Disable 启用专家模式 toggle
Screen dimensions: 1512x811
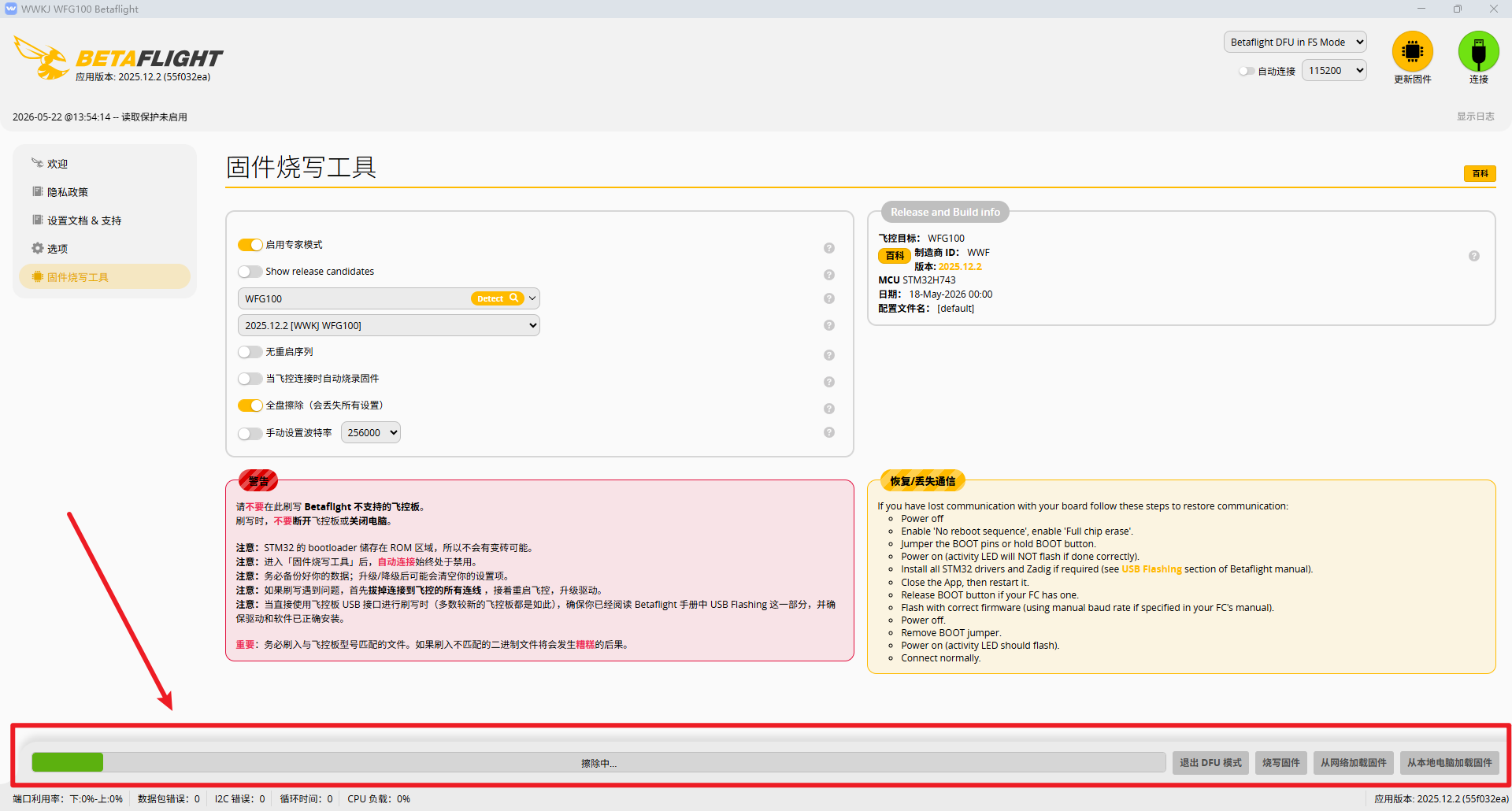click(250, 245)
